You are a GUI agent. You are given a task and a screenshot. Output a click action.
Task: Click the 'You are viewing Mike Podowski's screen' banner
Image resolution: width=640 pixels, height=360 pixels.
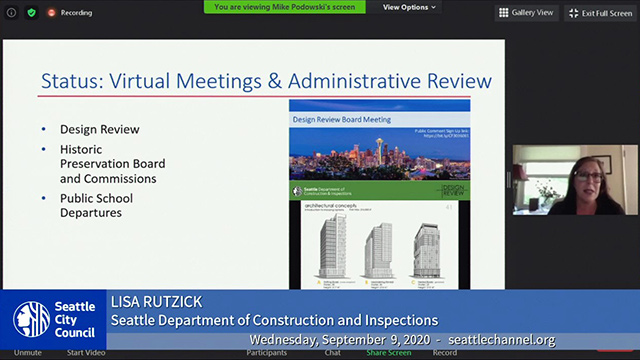tap(284, 7)
